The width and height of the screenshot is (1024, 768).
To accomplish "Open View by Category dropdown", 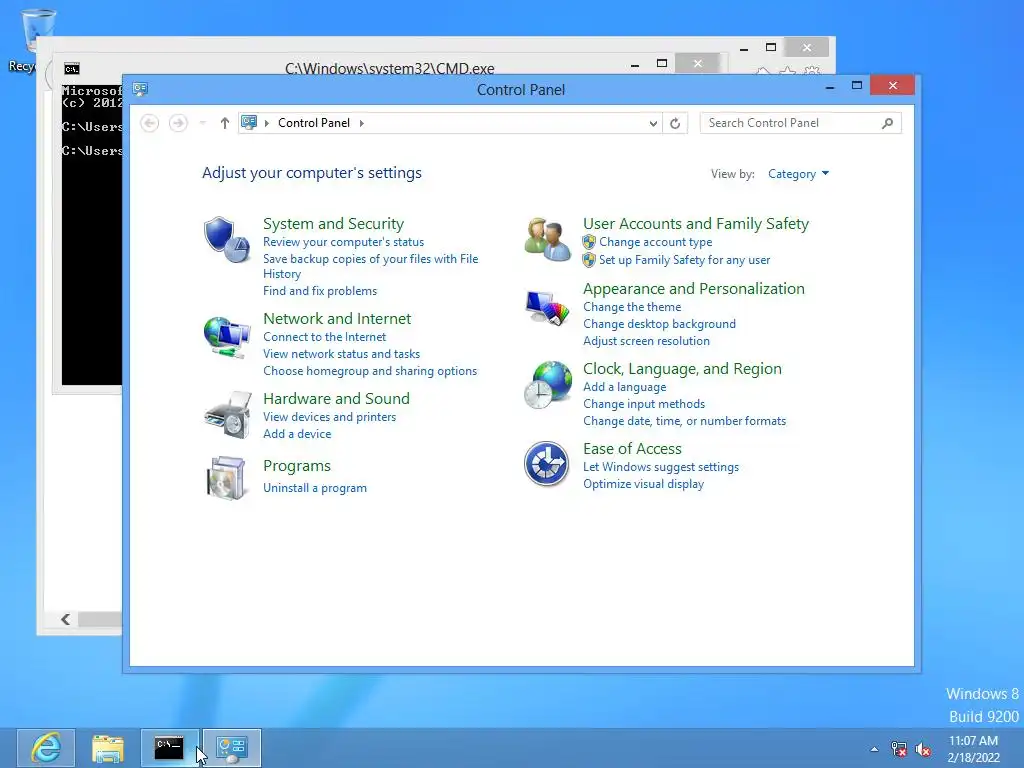I will [x=798, y=174].
